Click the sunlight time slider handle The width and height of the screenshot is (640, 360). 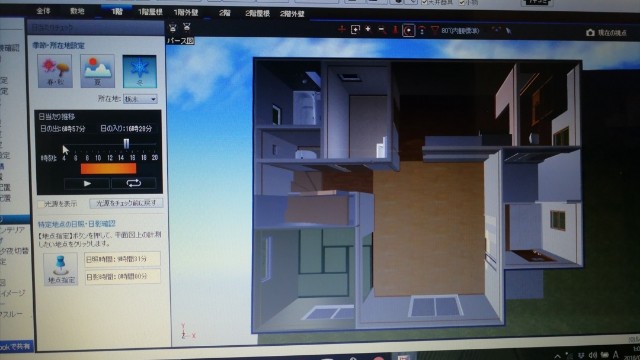(x=126, y=144)
